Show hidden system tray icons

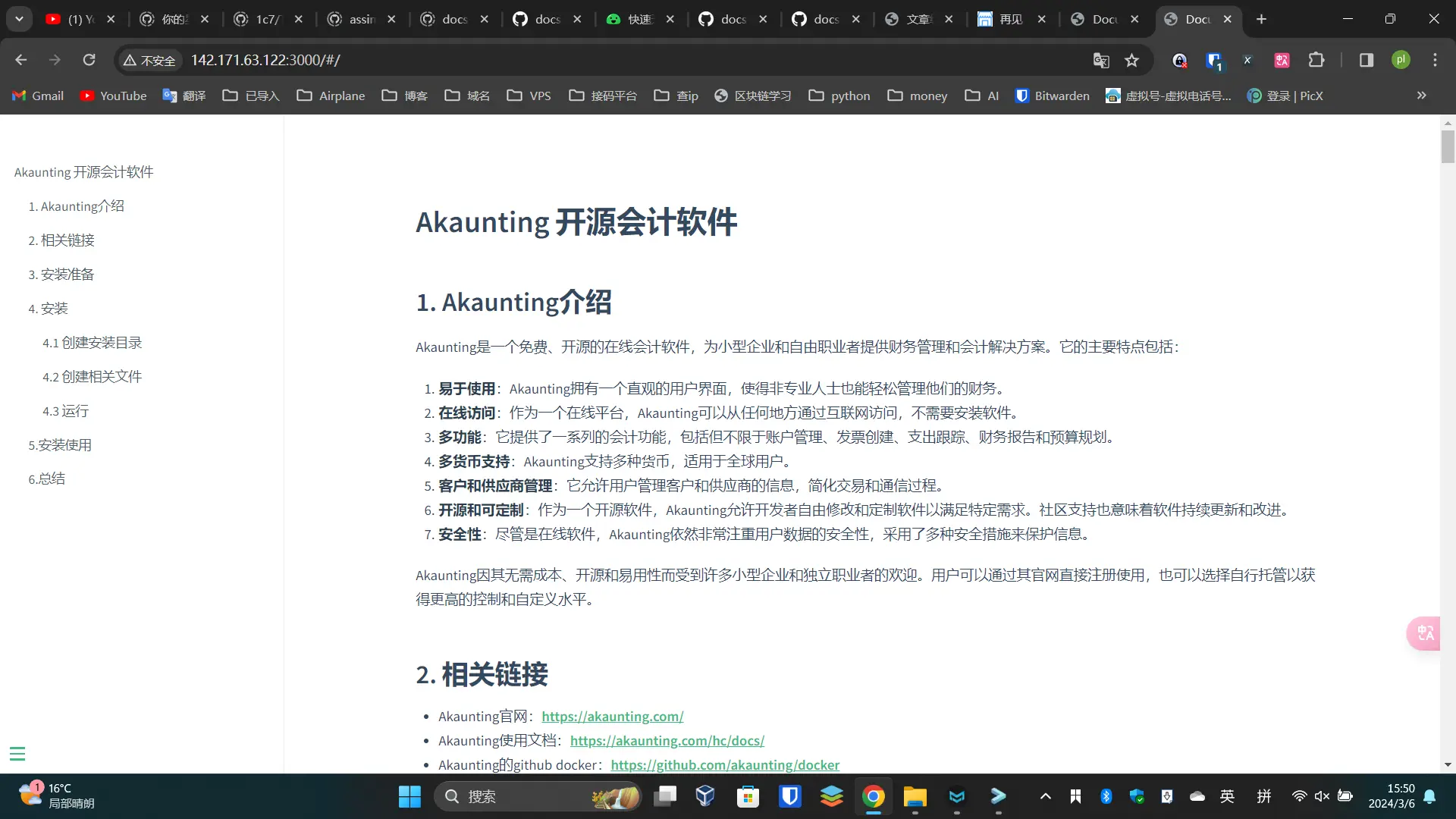click(1045, 796)
